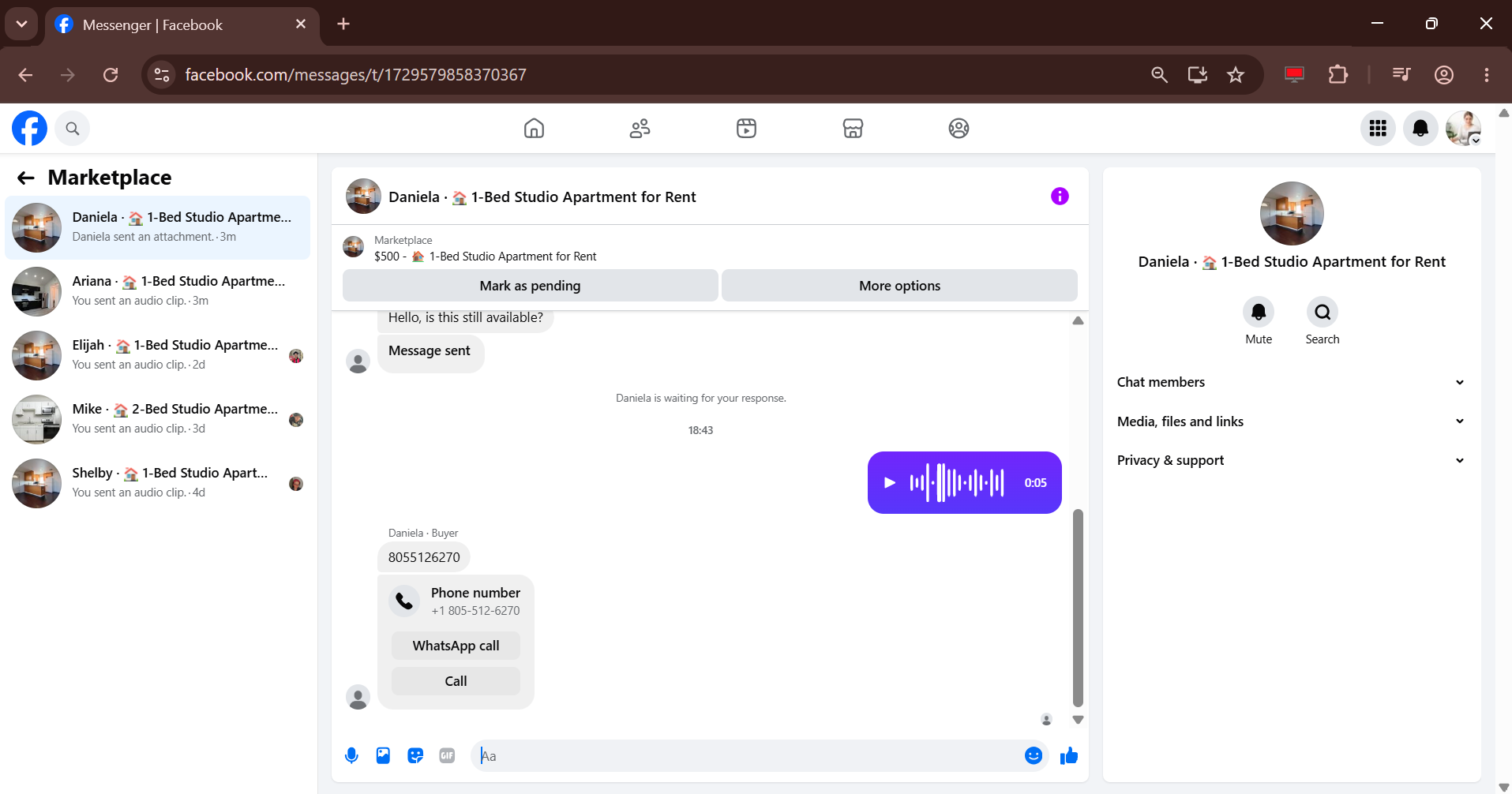Click the voice message waveform
The height and width of the screenshot is (794, 1512).
[x=957, y=482]
